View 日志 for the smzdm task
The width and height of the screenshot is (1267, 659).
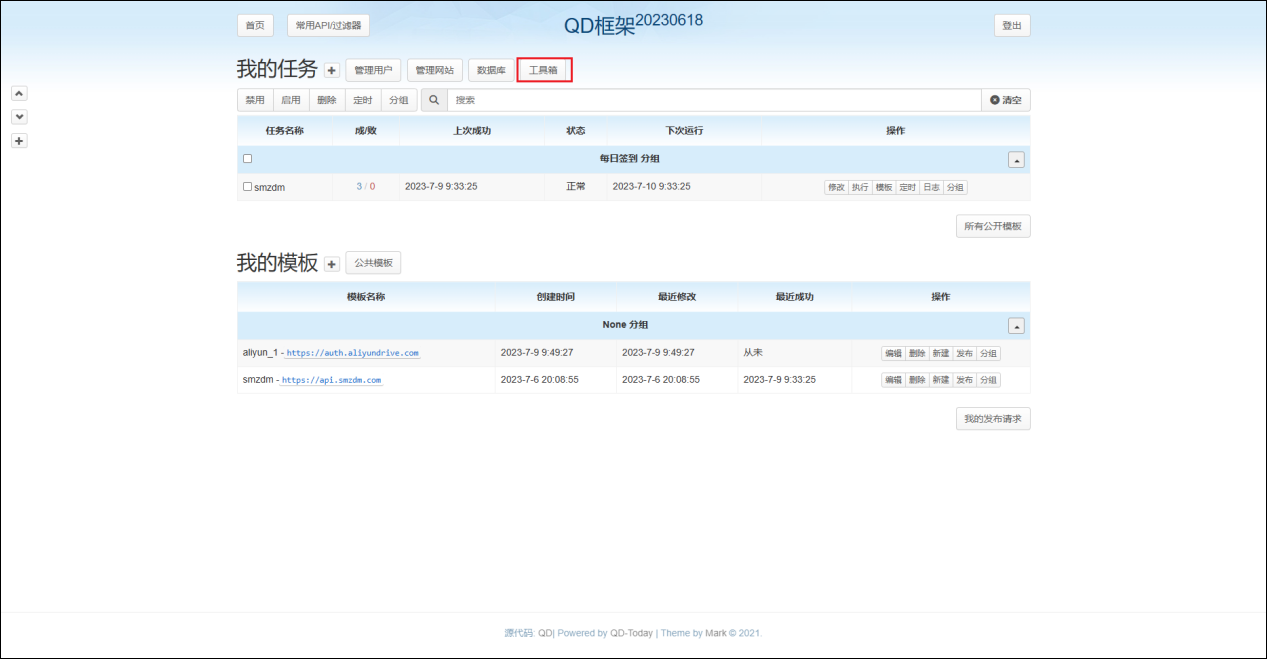click(931, 187)
